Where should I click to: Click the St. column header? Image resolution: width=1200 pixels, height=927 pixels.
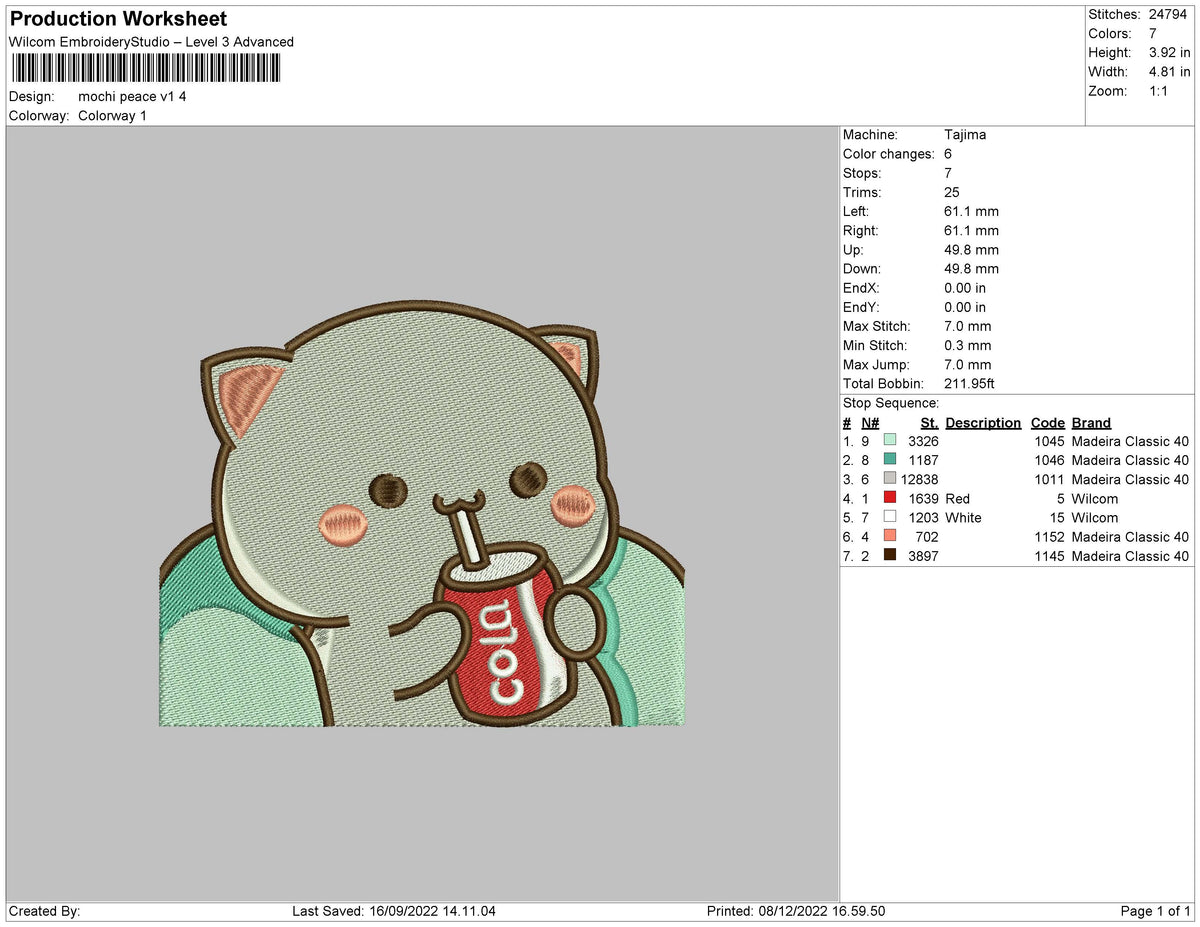[929, 423]
